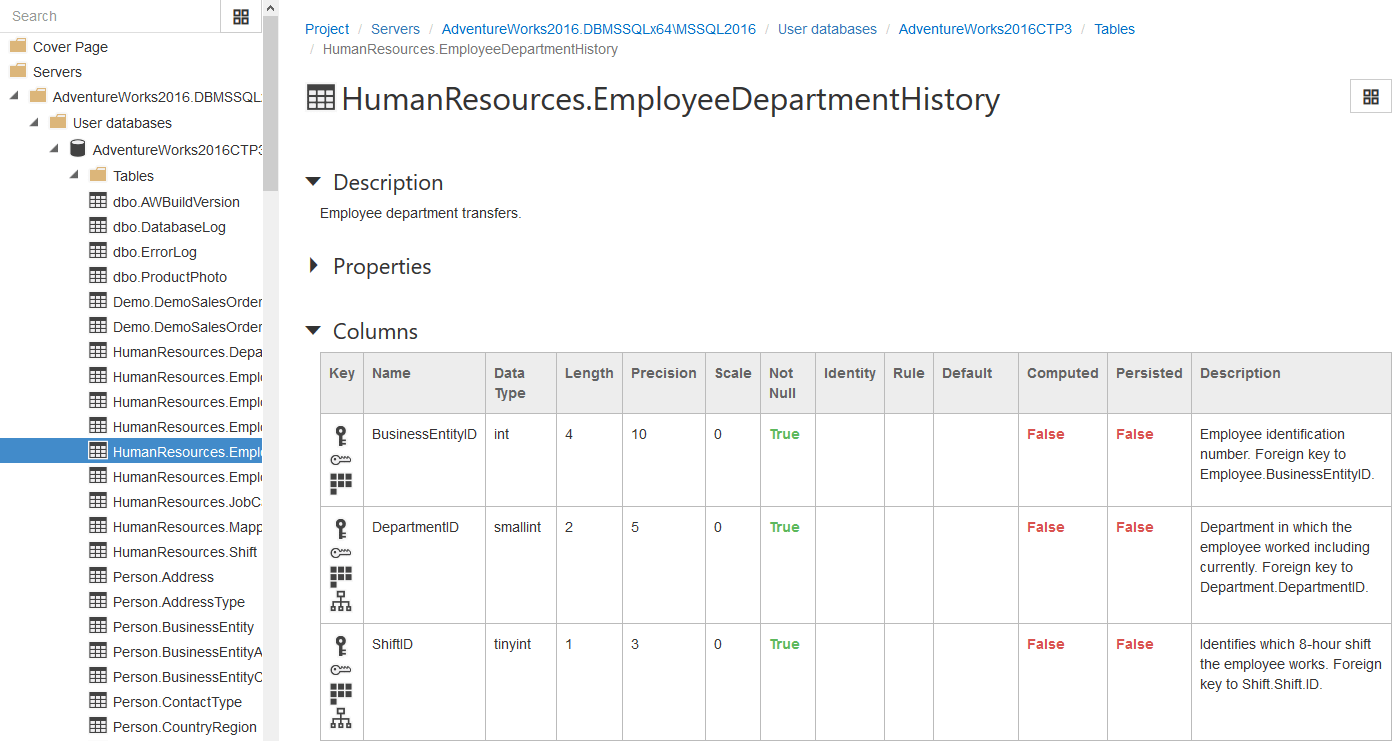The width and height of the screenshot is (1400, 741).
Task: Click the foreign key icon in the BusinessEntityID row
Action: point(341,460)
